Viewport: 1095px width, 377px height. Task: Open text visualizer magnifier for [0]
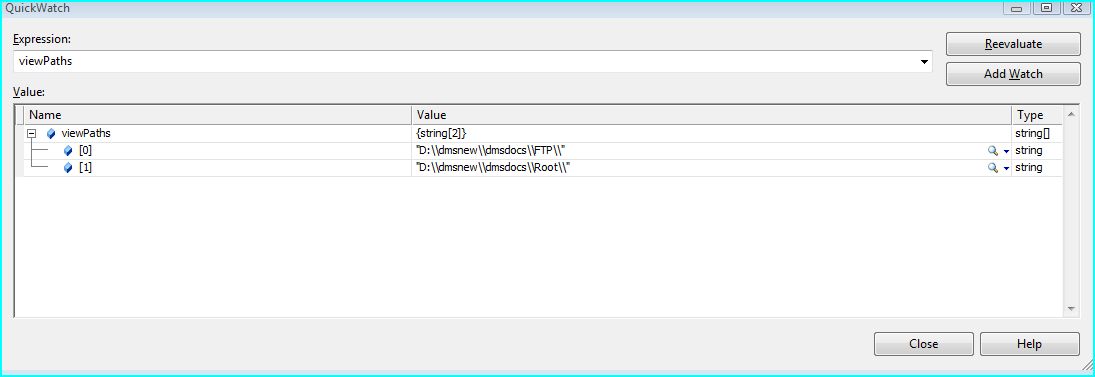[x=992, y=150]
